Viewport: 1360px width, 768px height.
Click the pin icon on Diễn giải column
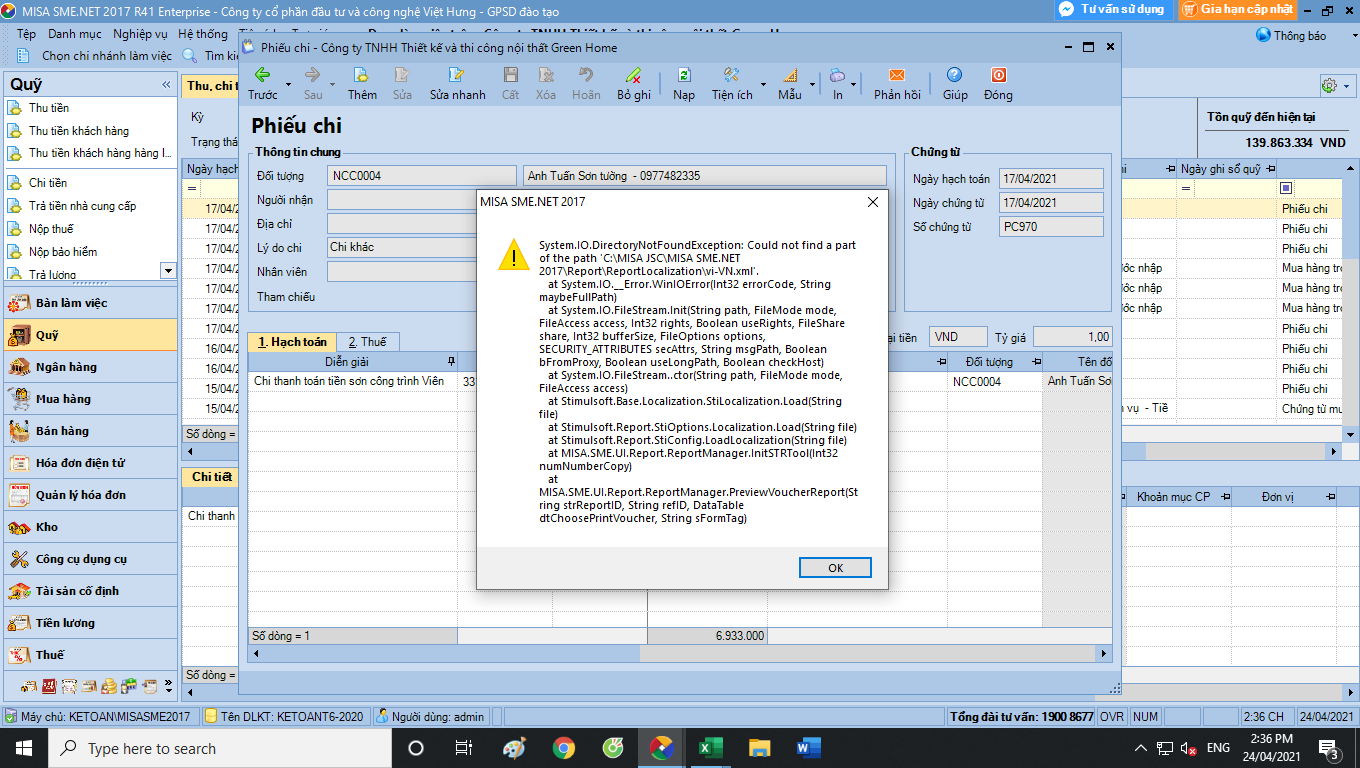coord(451,361)
